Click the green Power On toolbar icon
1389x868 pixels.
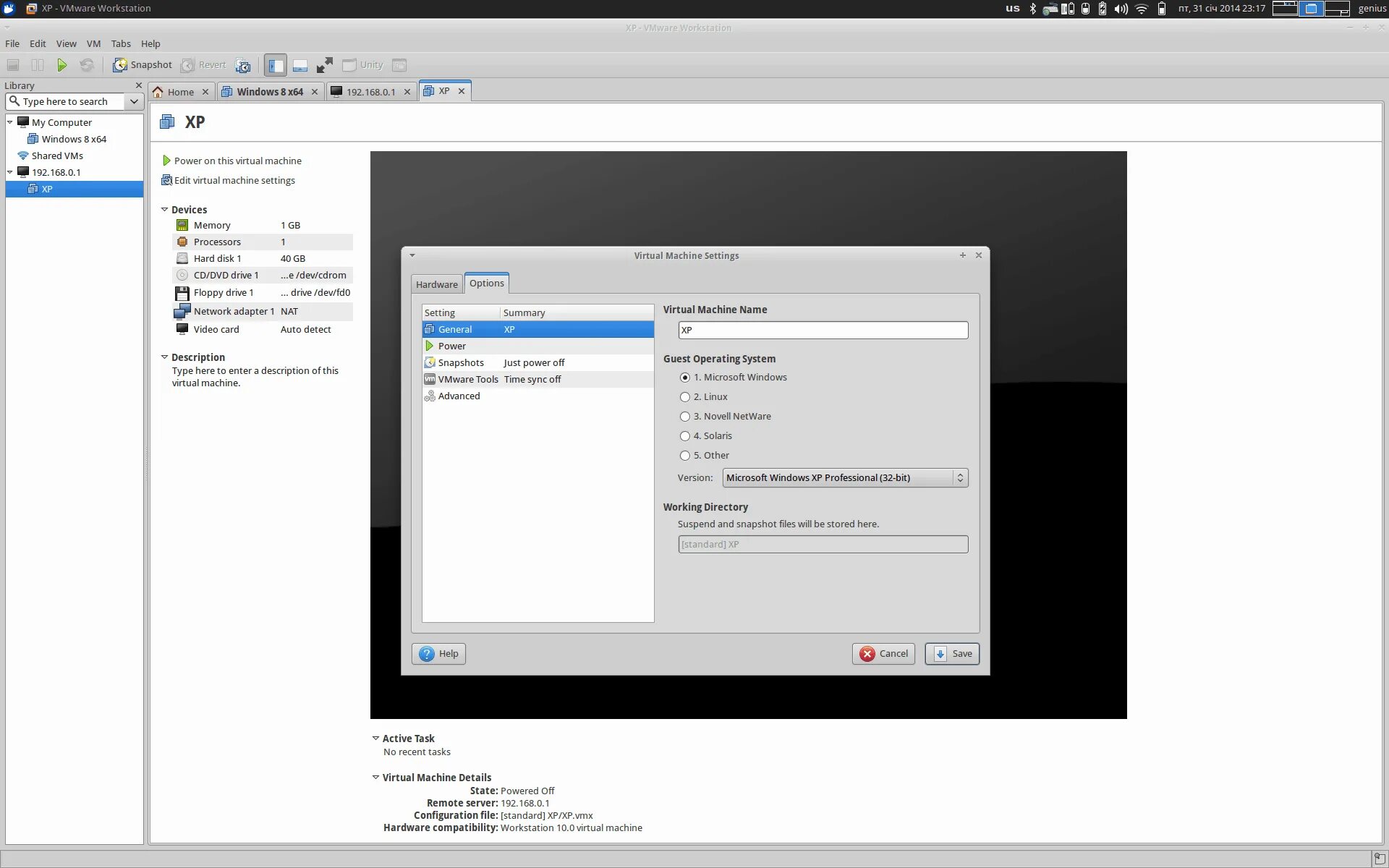[62, 65]
